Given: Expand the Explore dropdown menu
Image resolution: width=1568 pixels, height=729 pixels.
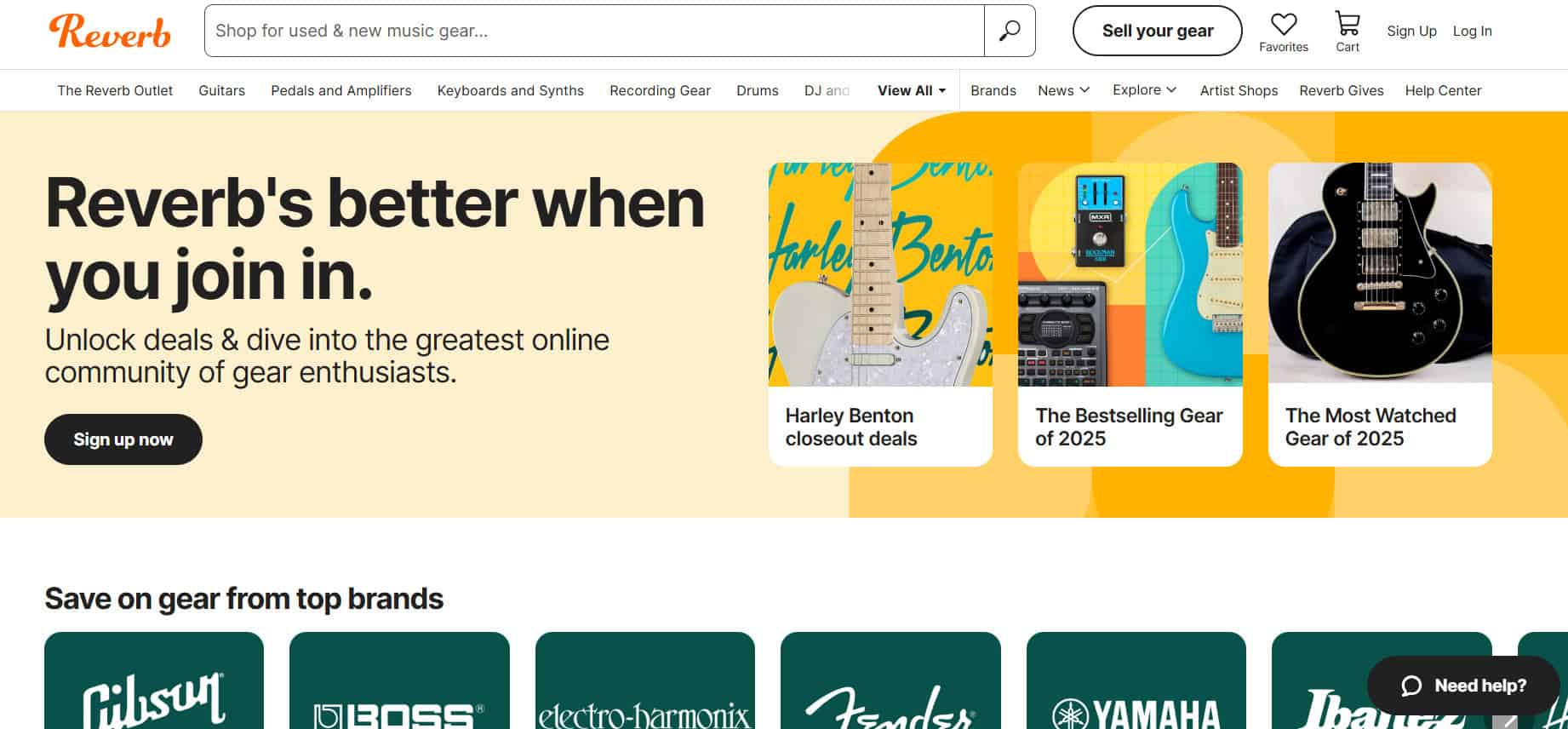Looking at the screenshot, I should 1144,90.
